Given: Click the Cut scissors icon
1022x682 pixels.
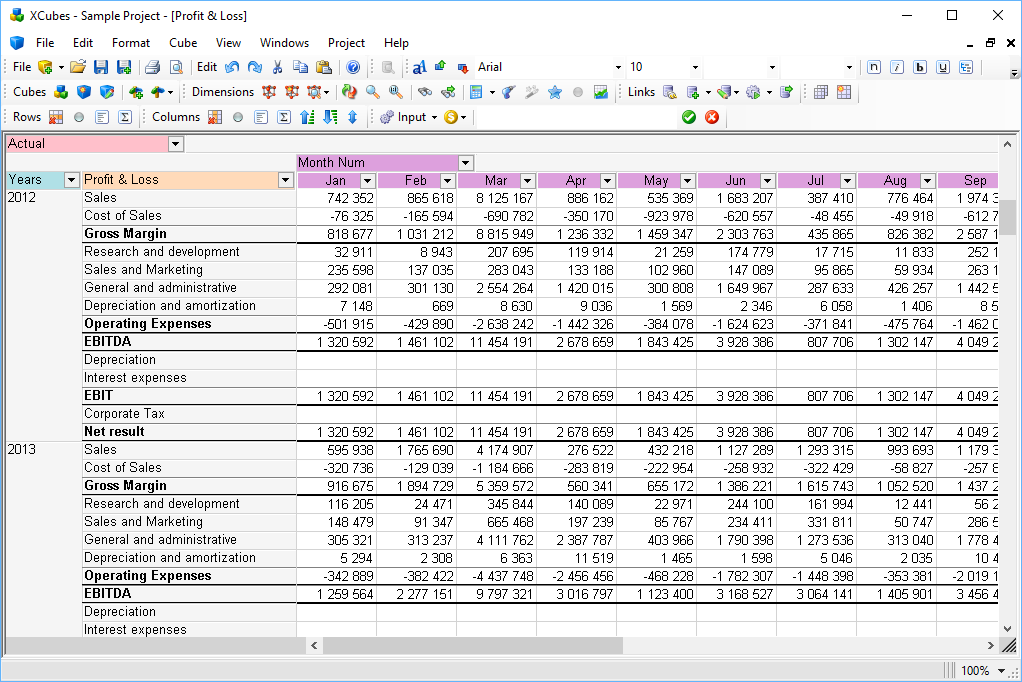Looking at the screenshot, I should click(278, 67).
